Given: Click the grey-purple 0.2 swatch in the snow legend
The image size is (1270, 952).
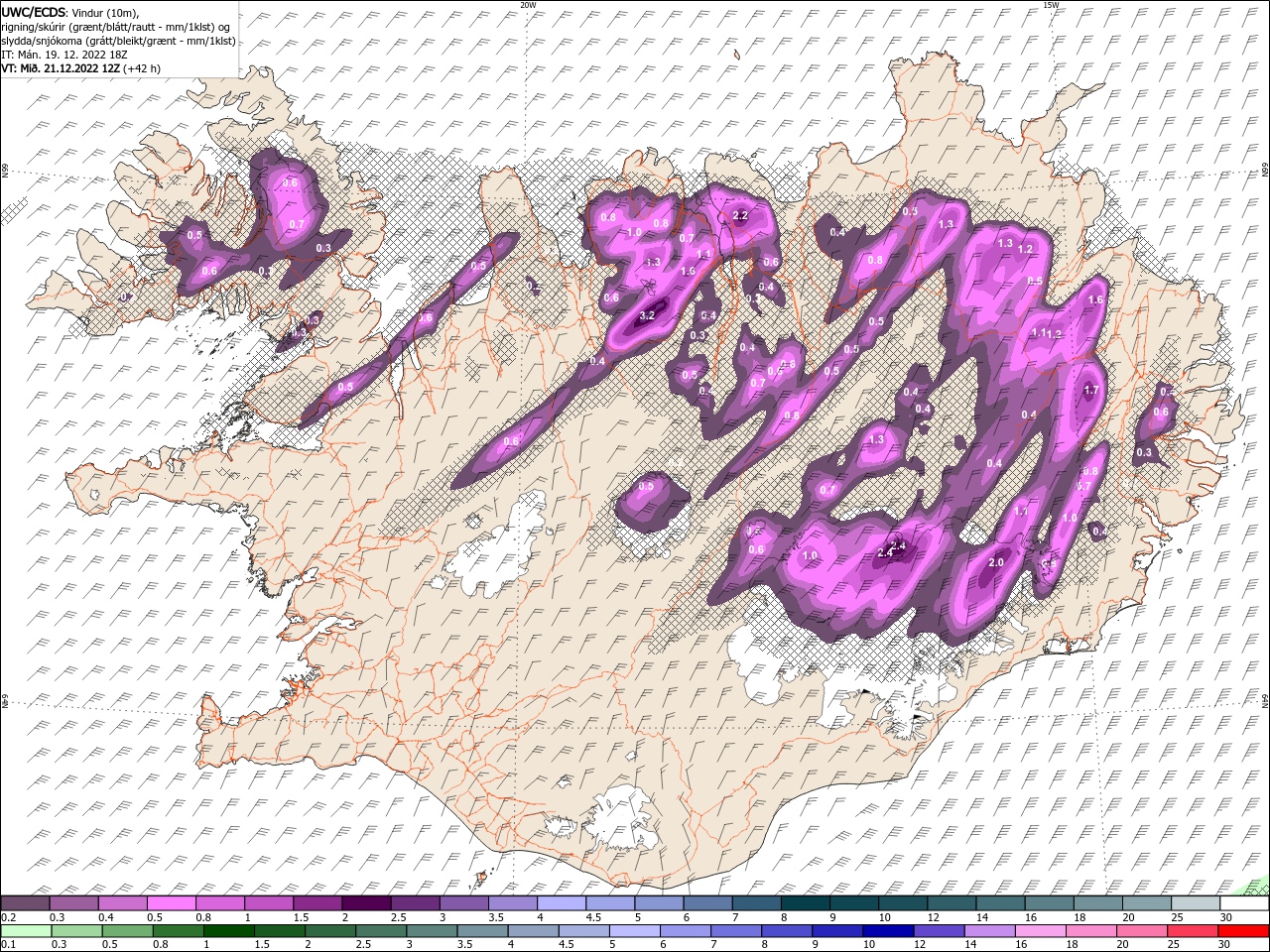Looking at the screenshot, I should pos(25,903).
